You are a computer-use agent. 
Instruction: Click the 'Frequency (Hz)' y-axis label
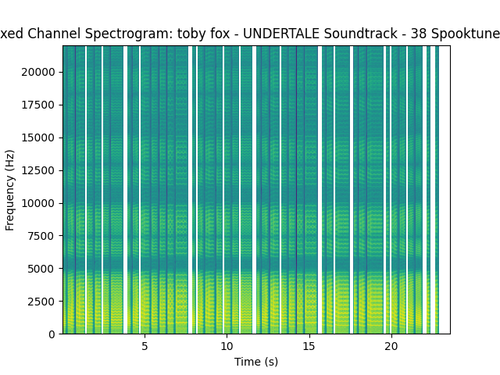(x=9, y=190)
